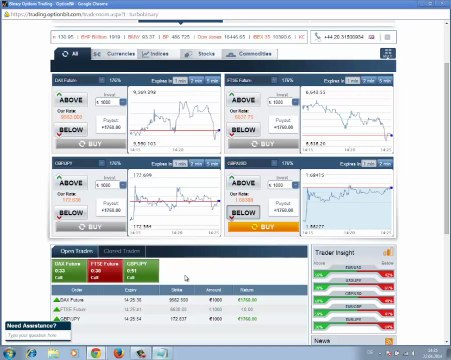Viewport: 451px width, 360px height.
Task: Open the info icon on FTSE Future header
Action: tap(274, 80)
